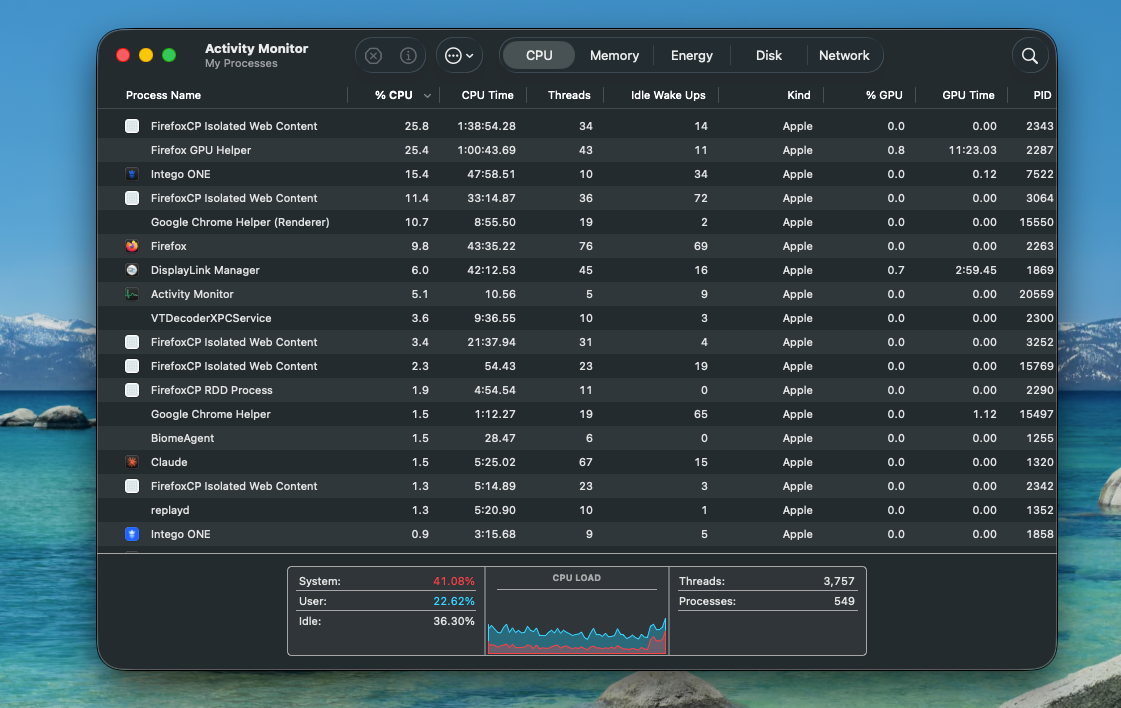Sort by GPU Time column header
Screen dimensions: 1121x708
click(x=968, y=95)
